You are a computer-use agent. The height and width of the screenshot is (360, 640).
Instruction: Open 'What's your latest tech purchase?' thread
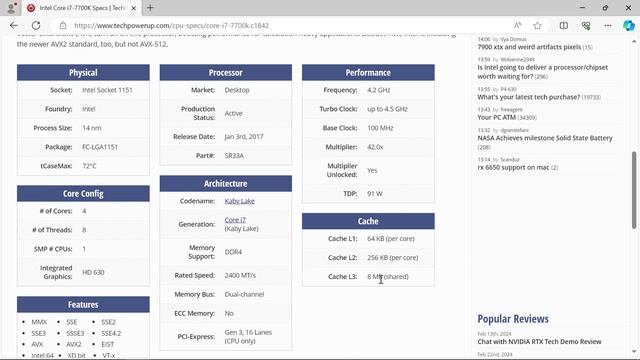pyautogui.click(x=529, y=97)
